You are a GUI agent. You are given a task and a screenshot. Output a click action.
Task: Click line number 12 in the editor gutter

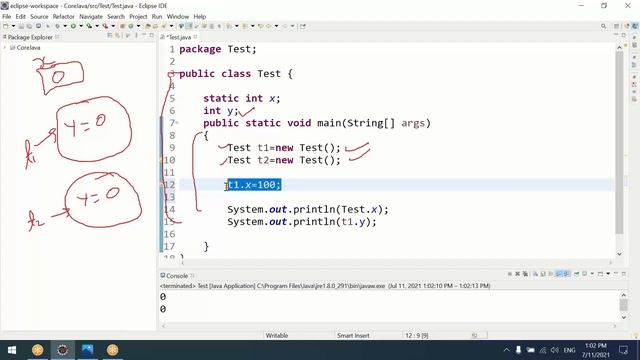click(169, 185)
